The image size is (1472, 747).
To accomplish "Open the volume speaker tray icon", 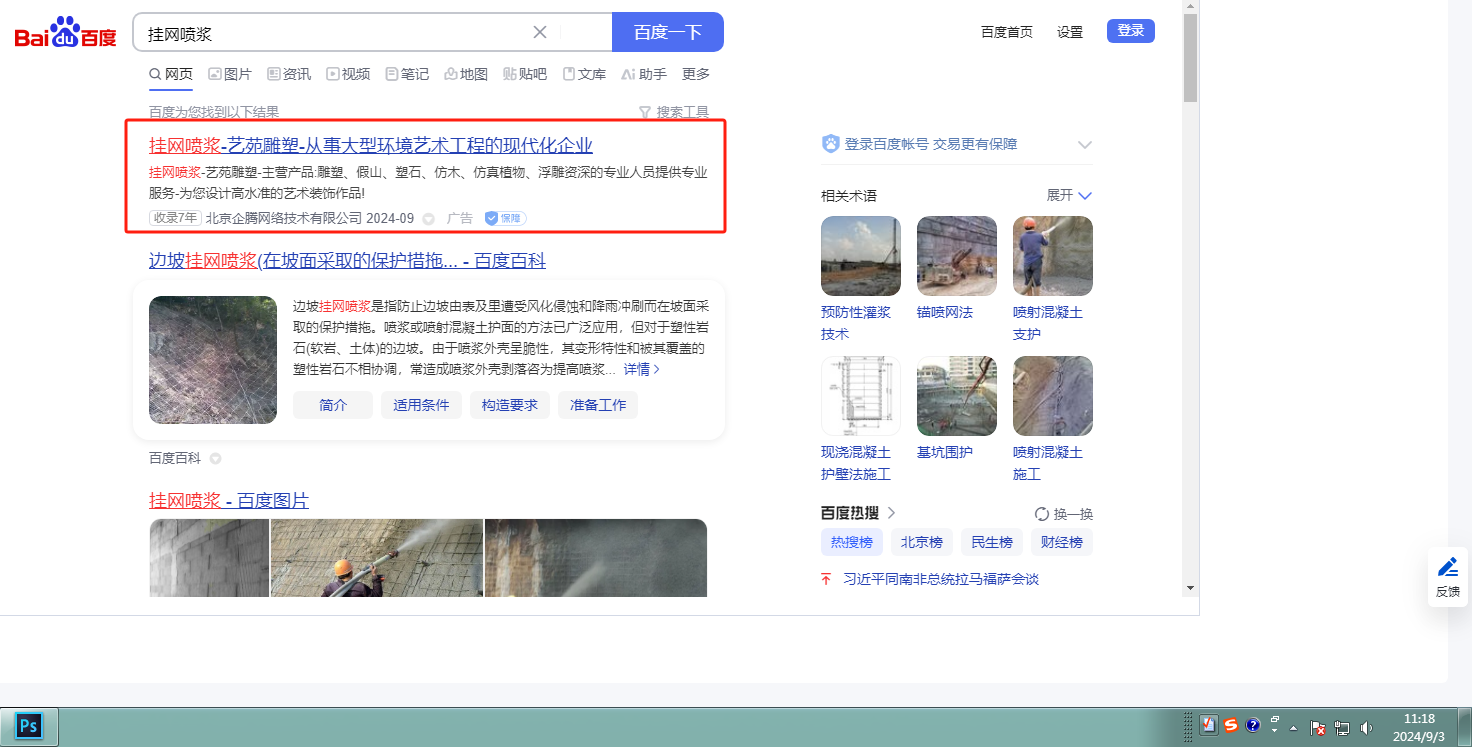I will pos(1366,727).
